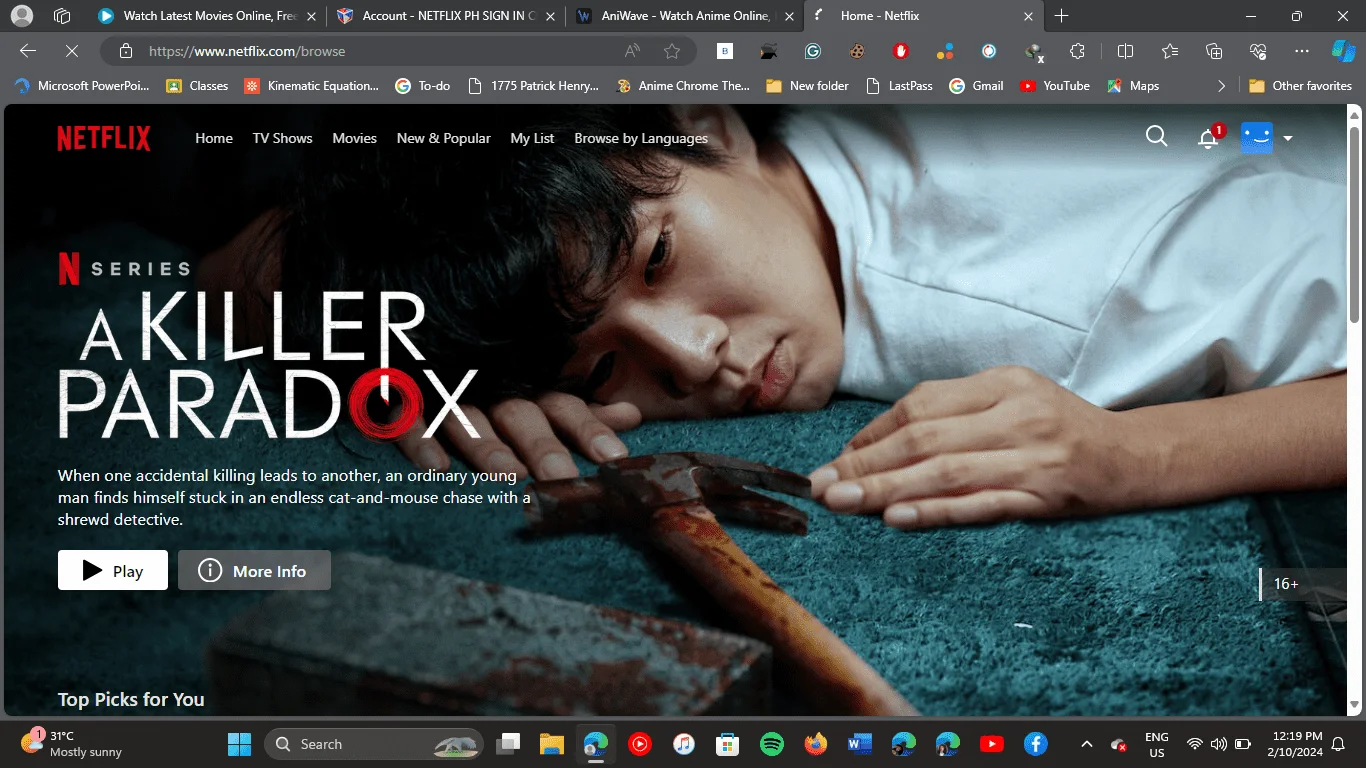Screen dimensions: 1366x768
Task: Toggle the Read Aloud icon in the address bar
Action: click(x=632, y=51)
